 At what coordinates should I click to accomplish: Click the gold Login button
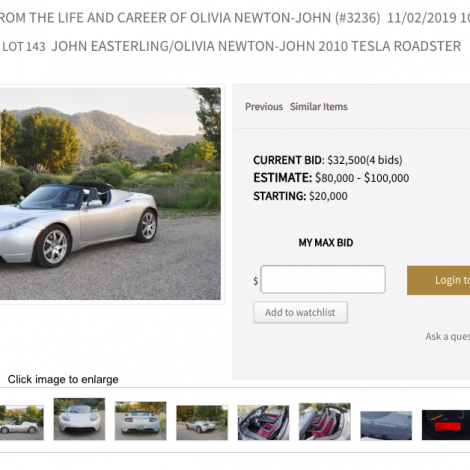(438, 280)
